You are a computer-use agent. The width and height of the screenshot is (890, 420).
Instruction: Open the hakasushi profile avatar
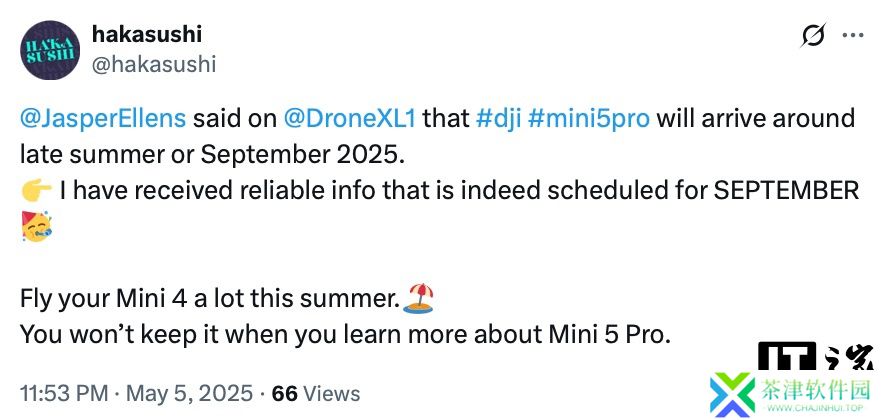point(50,50)
